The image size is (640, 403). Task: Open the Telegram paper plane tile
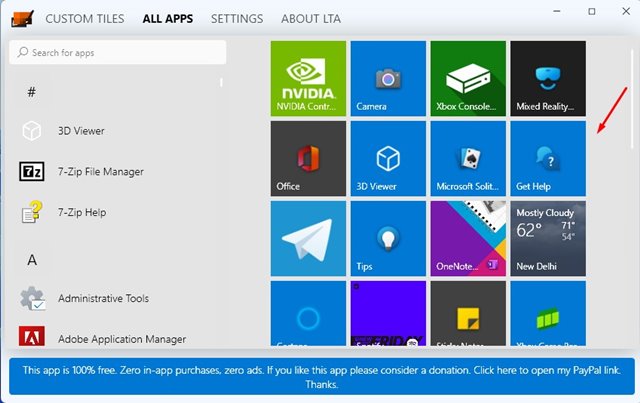(x=308, y=238)
